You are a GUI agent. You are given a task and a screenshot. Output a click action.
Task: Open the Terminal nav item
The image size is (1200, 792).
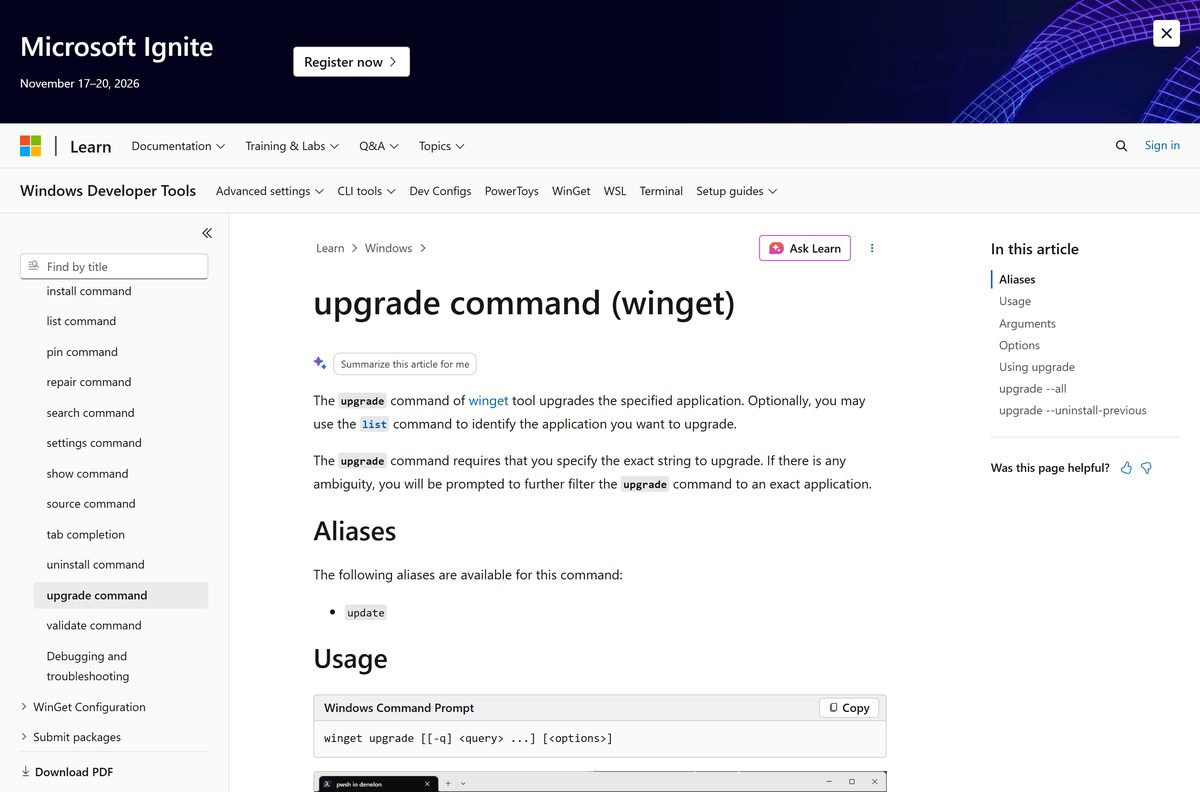pos(661,191)
